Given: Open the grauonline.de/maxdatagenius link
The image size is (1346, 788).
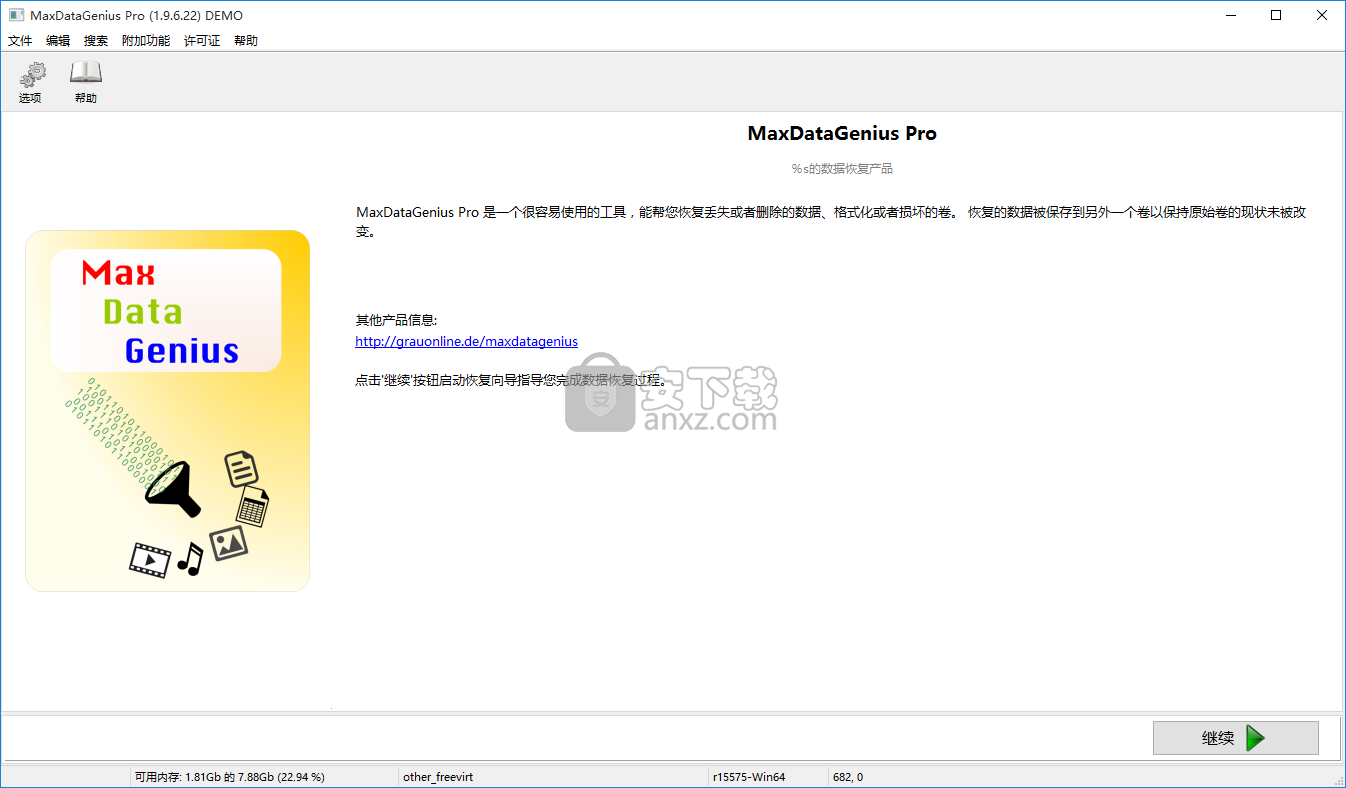Looking at the screenshot, I should (x=466, y=341).
